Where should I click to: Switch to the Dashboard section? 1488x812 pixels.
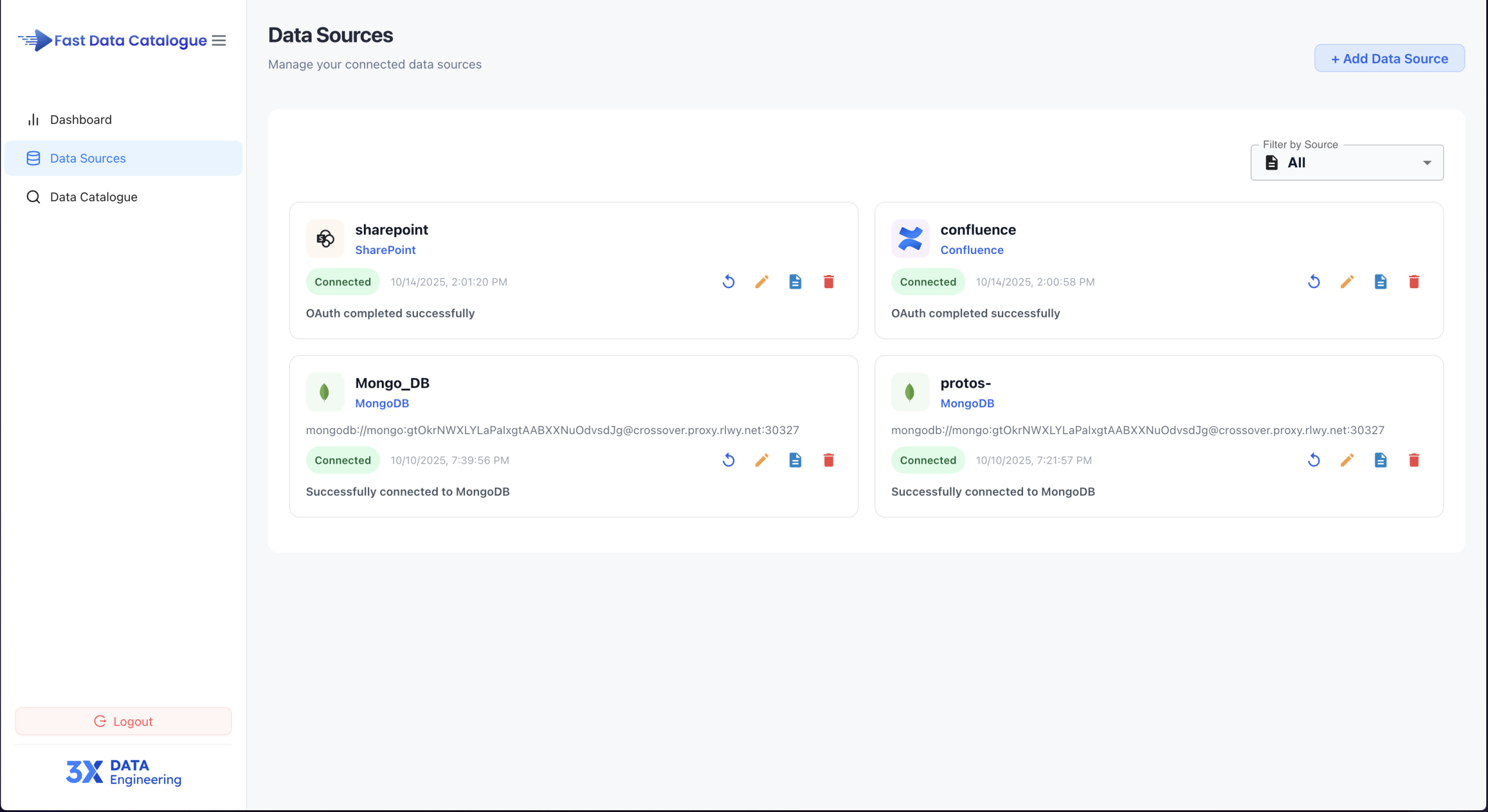pos(80,119)
